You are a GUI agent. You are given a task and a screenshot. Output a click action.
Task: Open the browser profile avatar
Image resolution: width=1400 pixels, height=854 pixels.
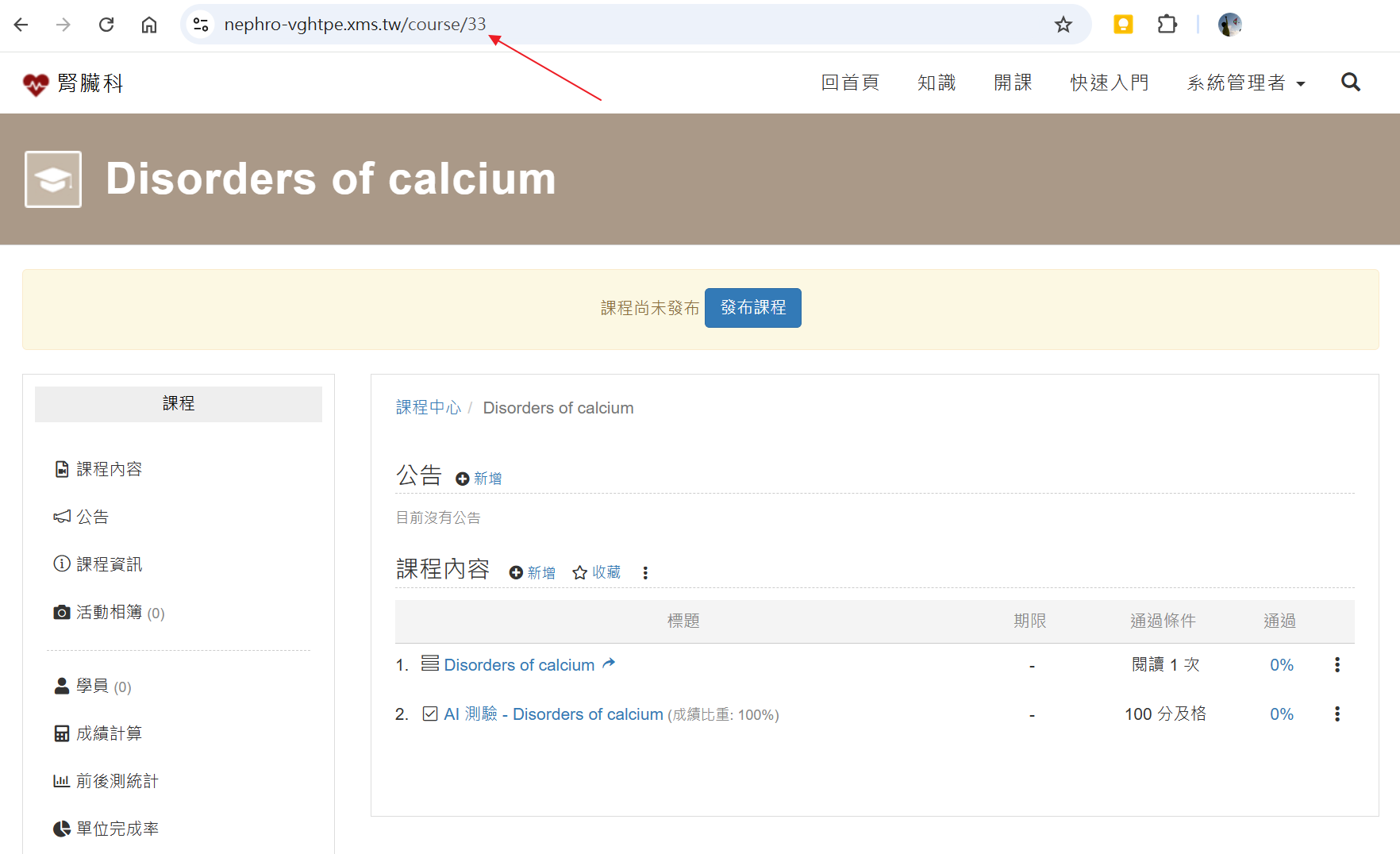tap(1229, 25)
